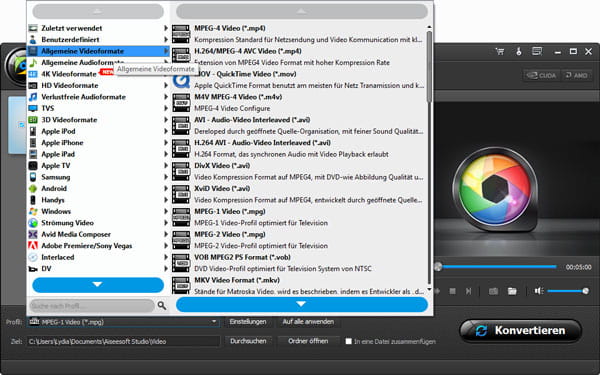
Task: Click the search magnifier icon
Action: (x=162, y=305)
